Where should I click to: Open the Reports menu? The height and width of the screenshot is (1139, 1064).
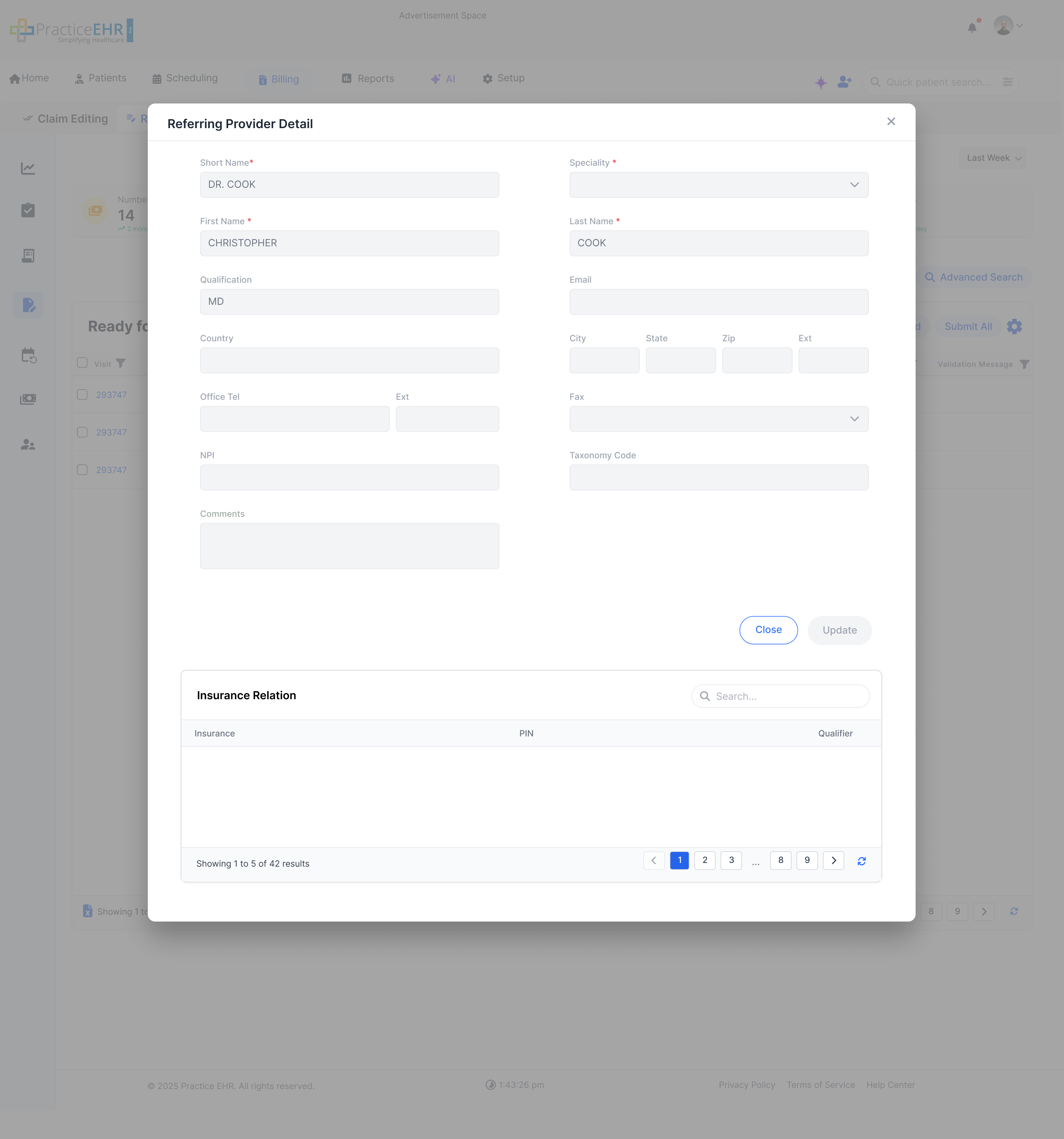point(368,79)
